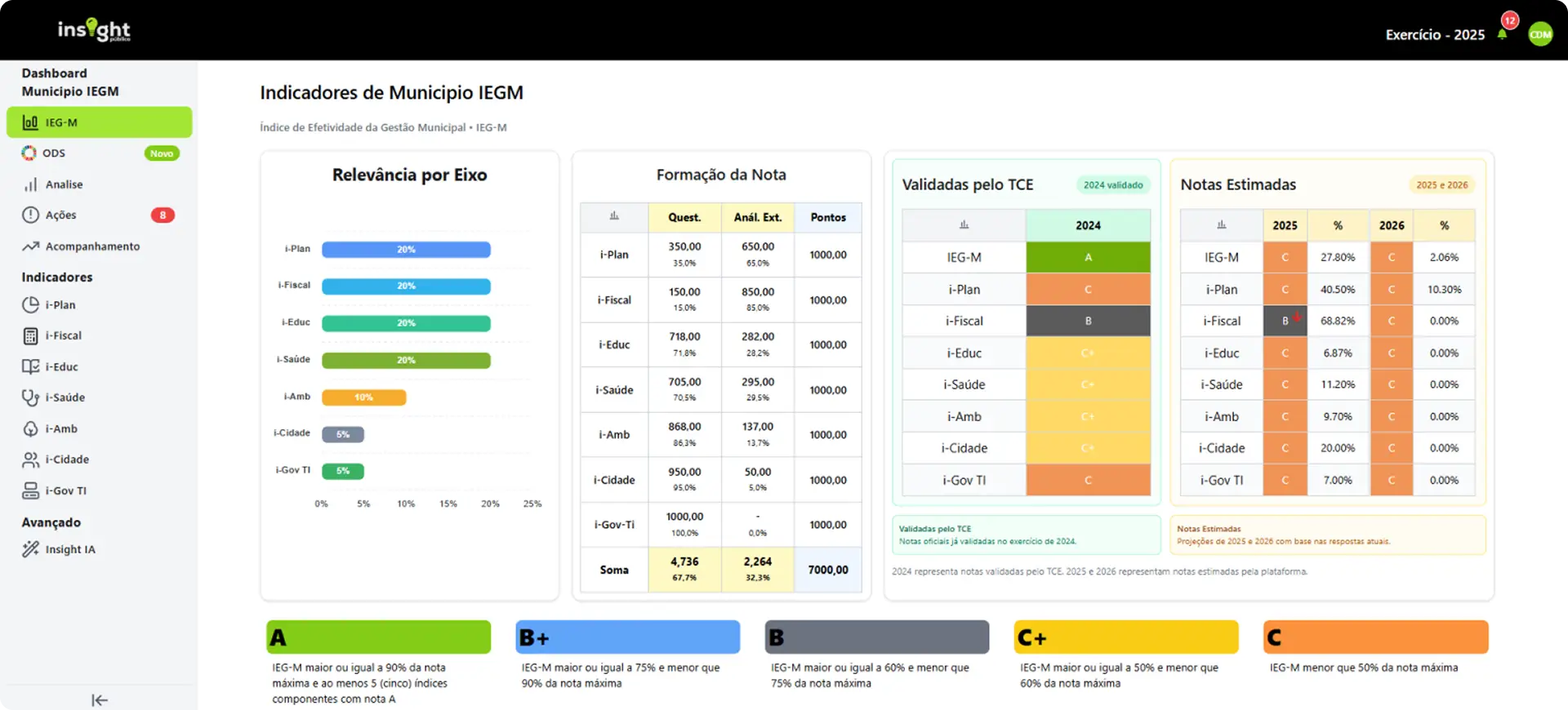The image size is (1568, 710).
Task: Go to the Analise section
Action: click(64, 184)
